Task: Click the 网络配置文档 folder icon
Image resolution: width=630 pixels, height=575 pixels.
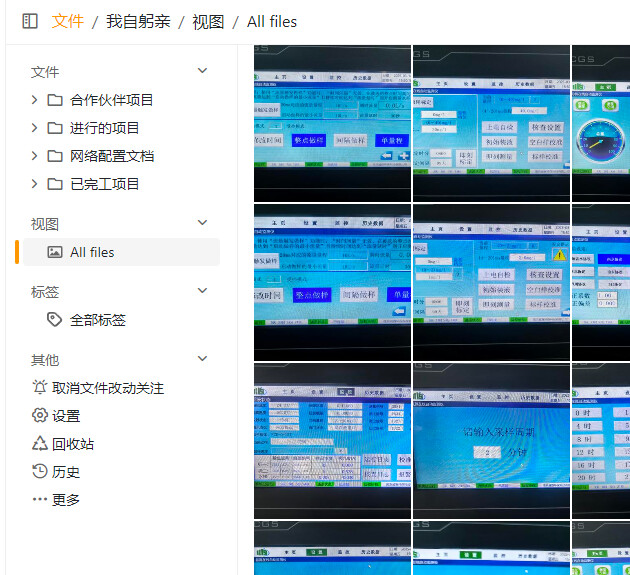Action: pos(55,156)
